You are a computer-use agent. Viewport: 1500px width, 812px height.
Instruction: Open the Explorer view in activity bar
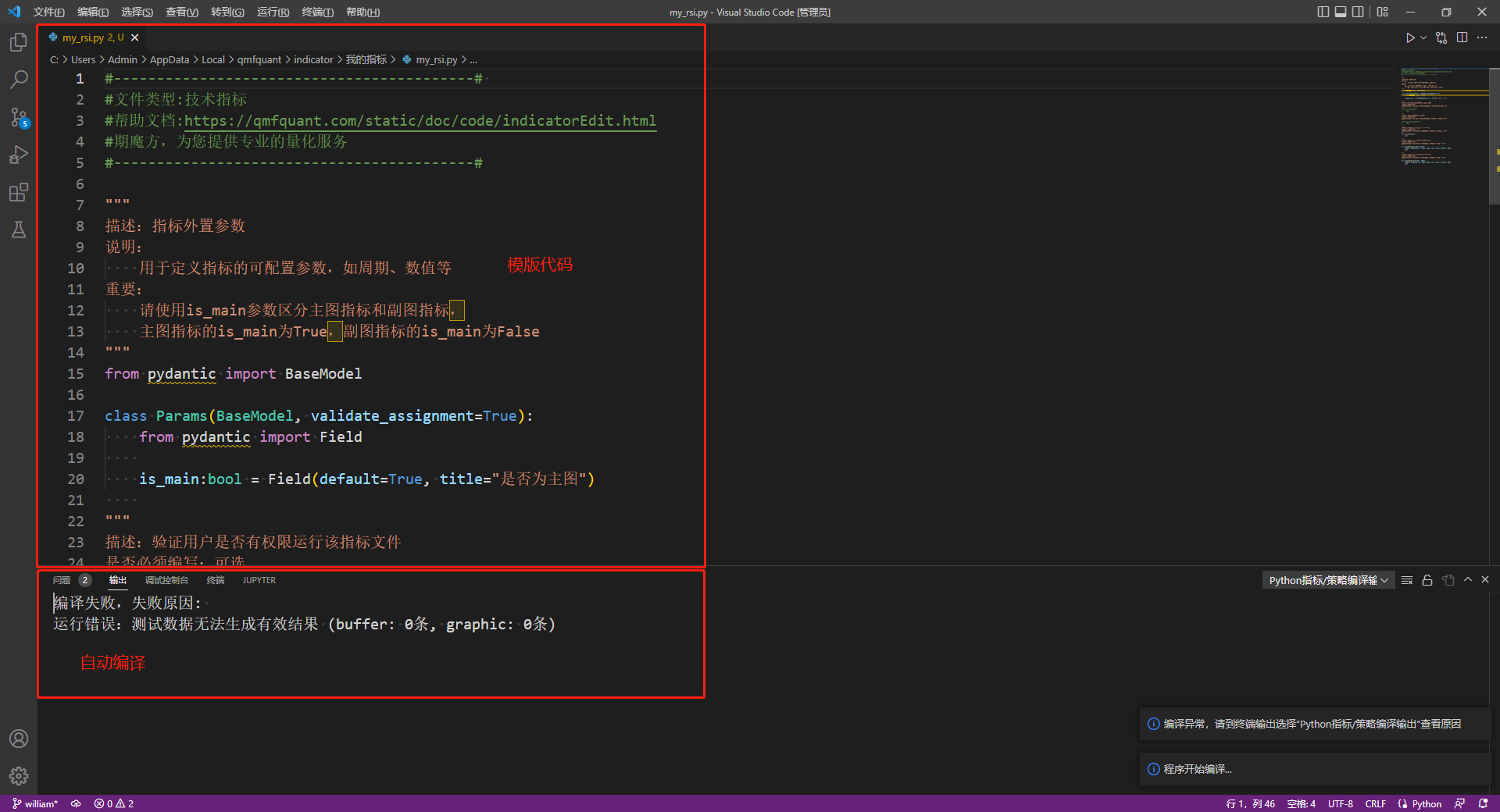[x=19, y=42]
